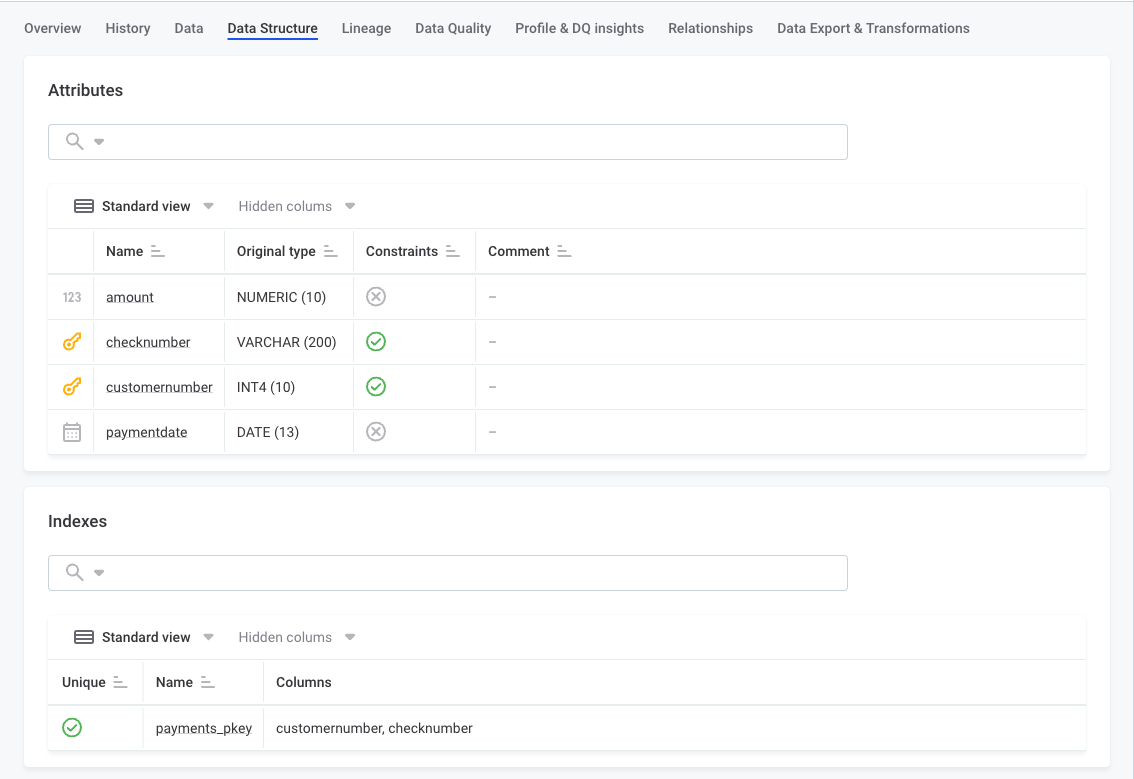Open Data Export & Transformations tab
The image size is (1134, 779).
[x=874, y=28]
